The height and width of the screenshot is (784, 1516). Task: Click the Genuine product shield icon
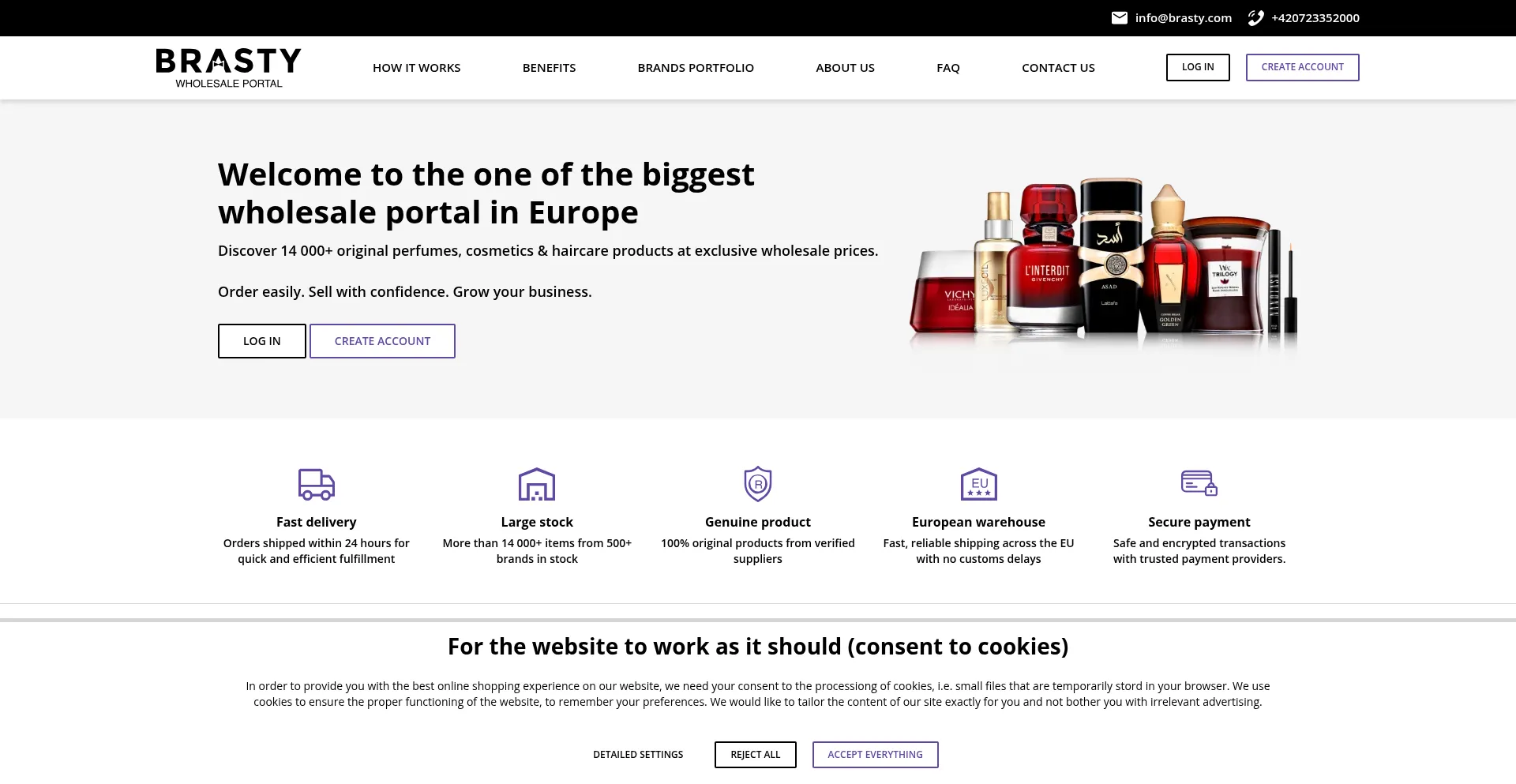tap(758, 484)
